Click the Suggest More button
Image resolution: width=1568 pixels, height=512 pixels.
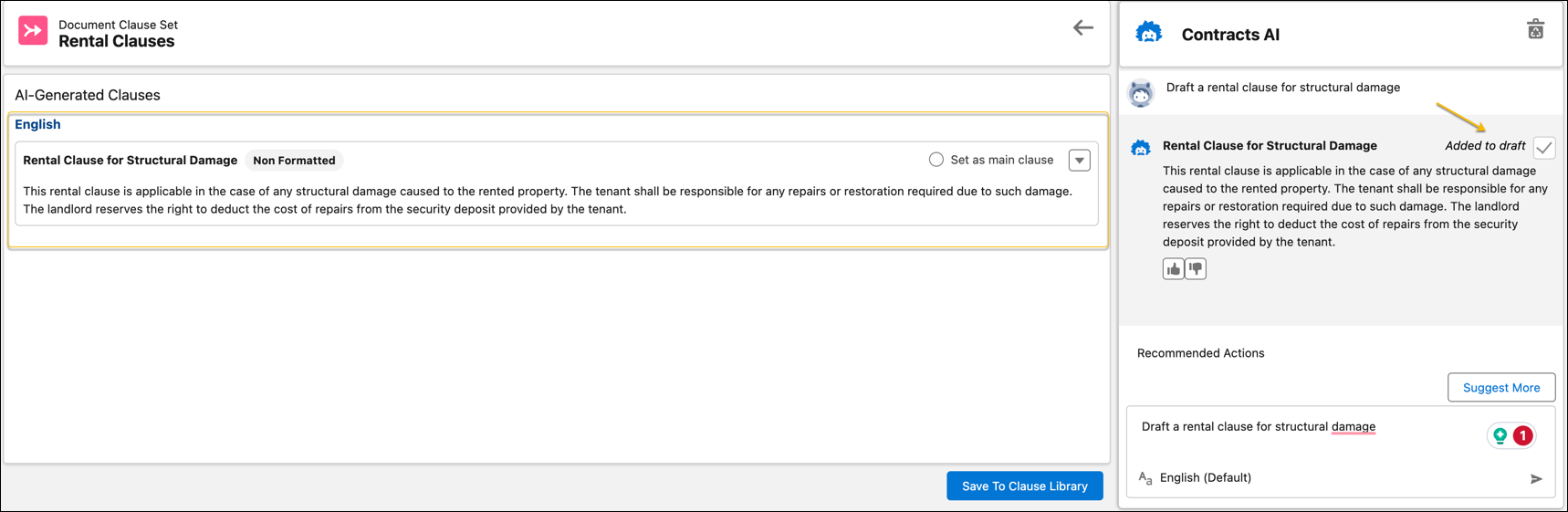1501,388
